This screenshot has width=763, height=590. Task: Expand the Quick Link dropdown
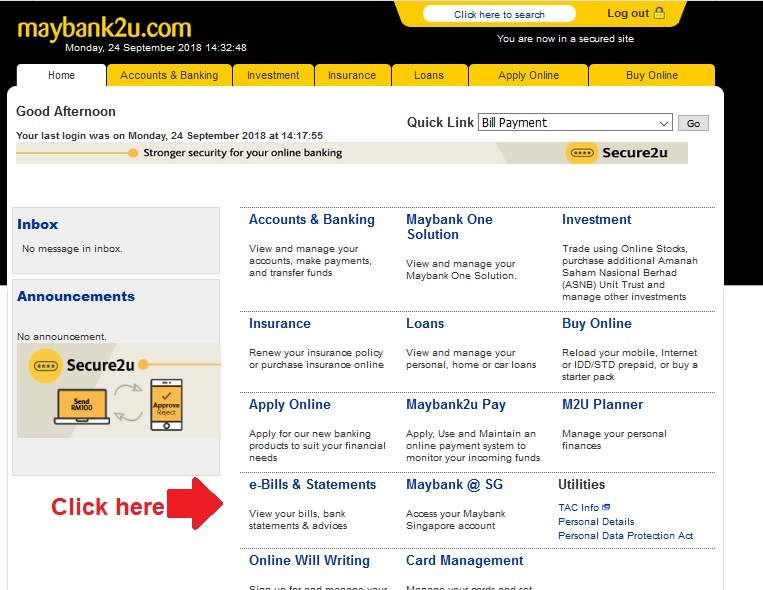pyautogui.click(x=664, y=123)
